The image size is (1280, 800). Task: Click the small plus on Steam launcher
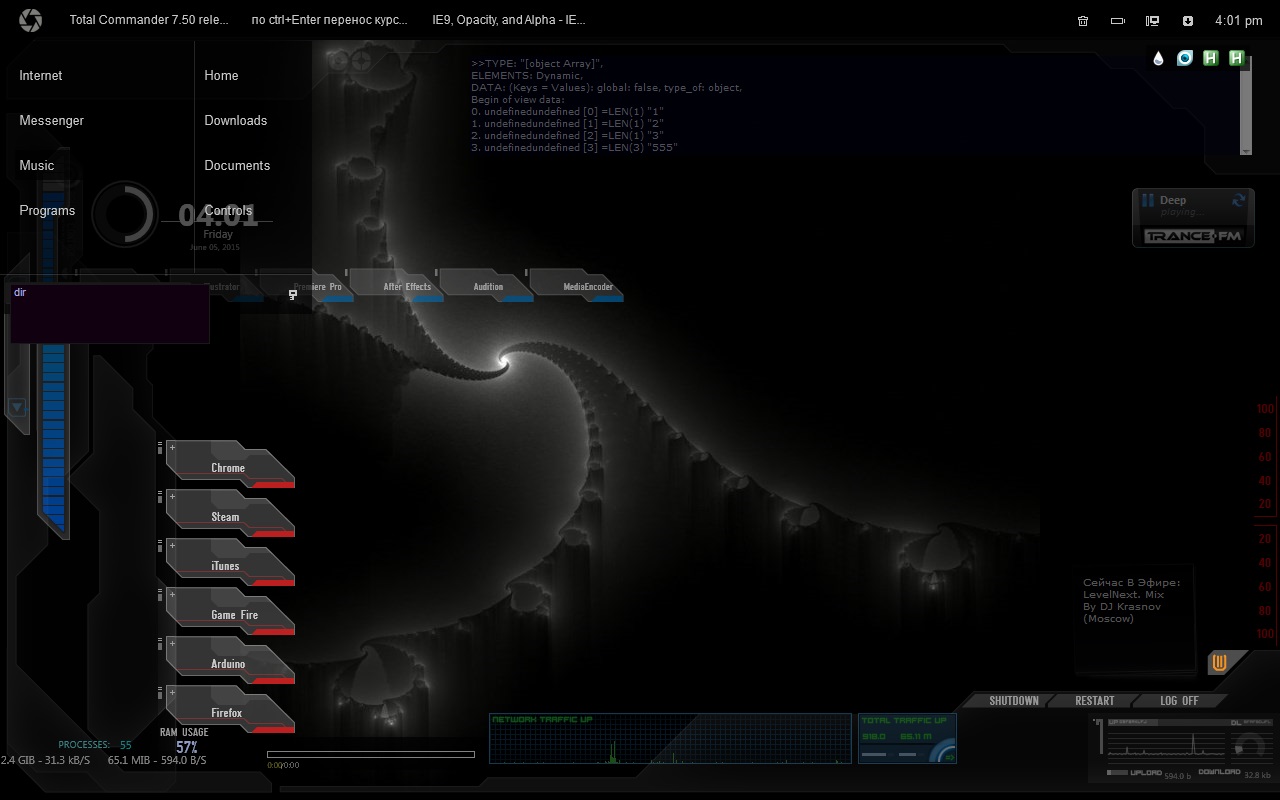[172, 496]
